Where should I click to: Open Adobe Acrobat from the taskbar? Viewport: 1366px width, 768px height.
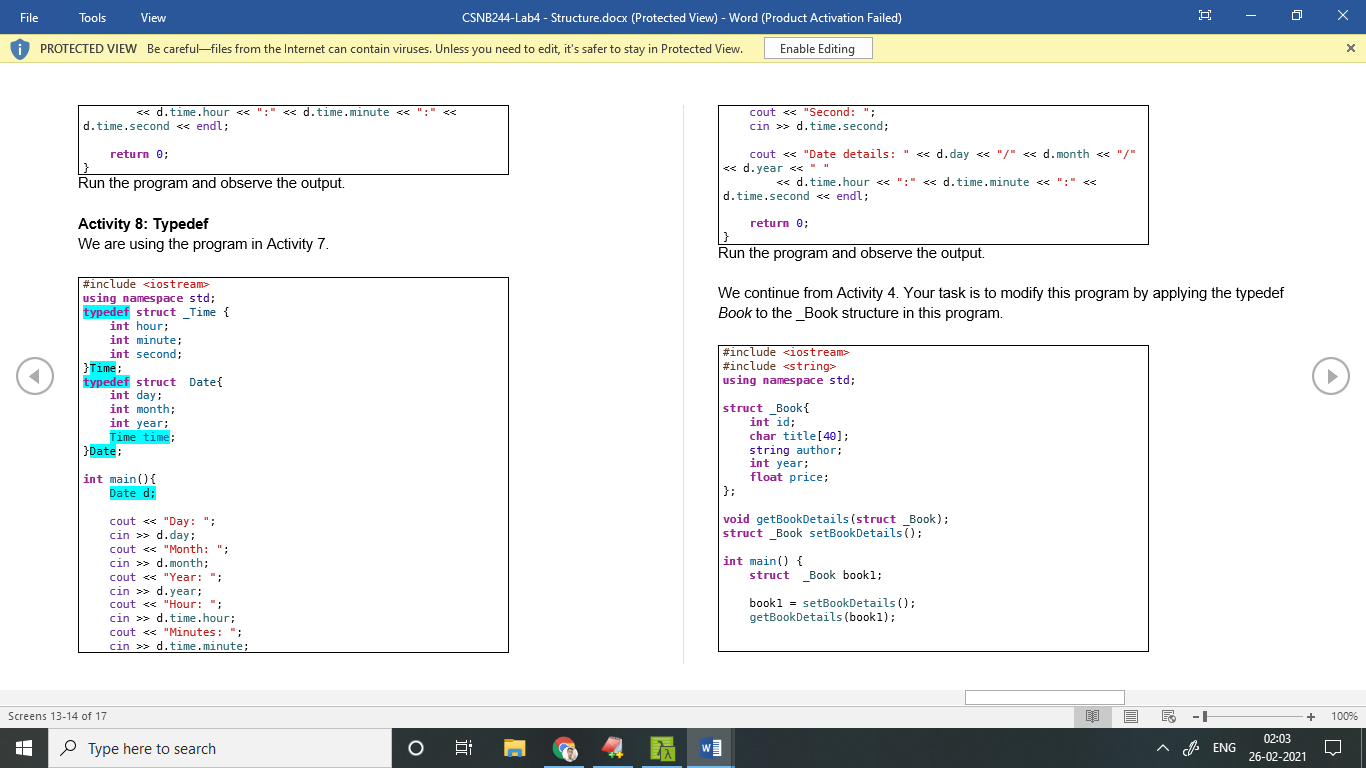612,747
